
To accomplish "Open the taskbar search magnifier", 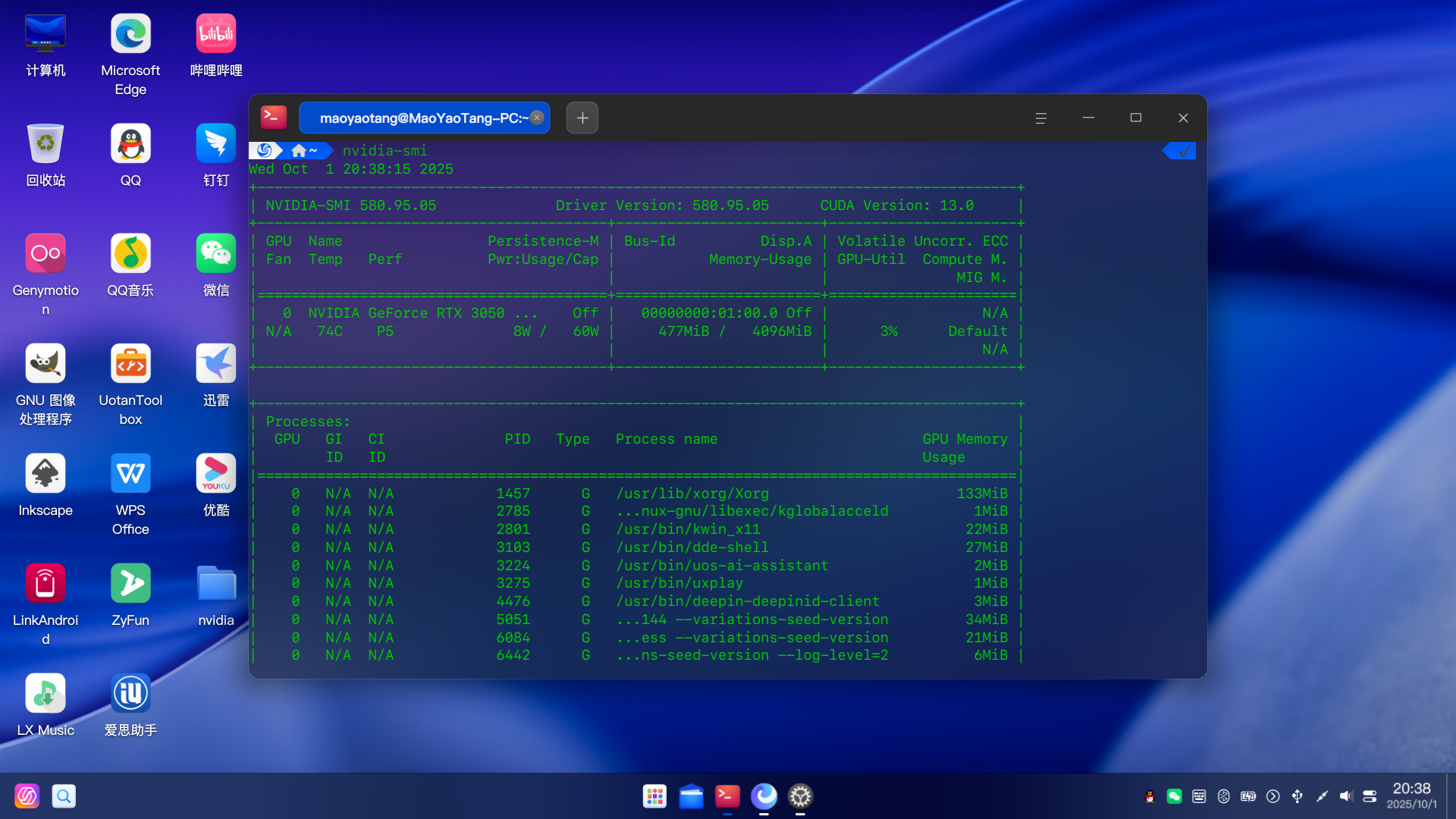I will point(64,796).
